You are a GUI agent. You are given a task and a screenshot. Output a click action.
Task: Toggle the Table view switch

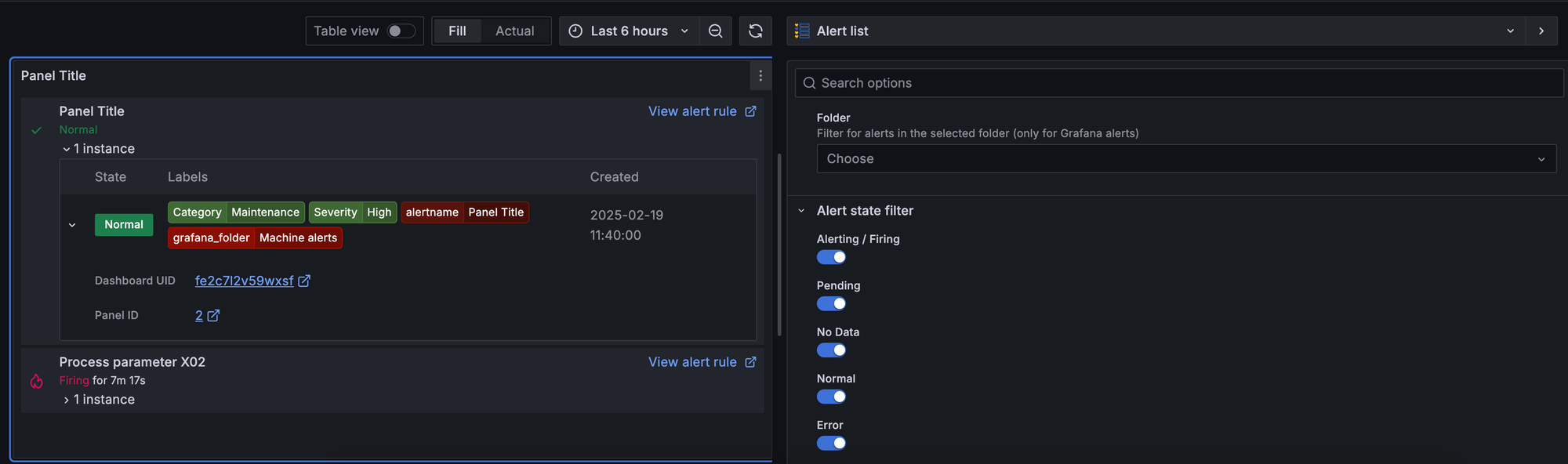401,31
